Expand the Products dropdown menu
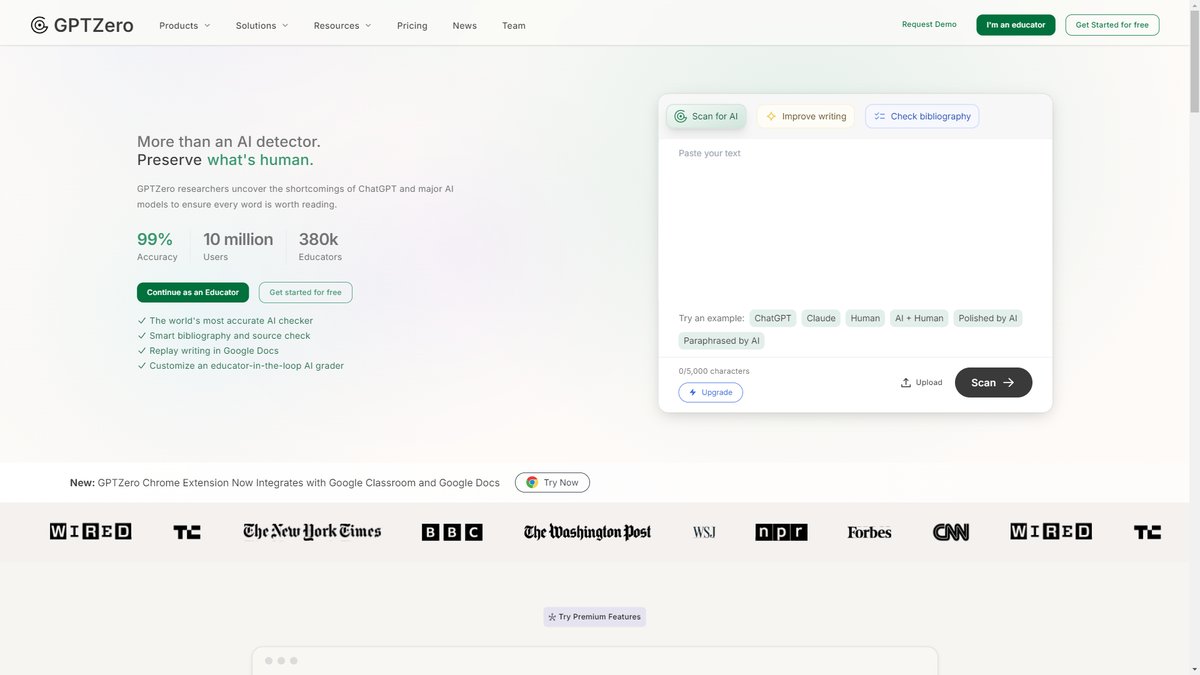This screenshot has height=675, width=1200. pyautogui.click(x=185, y=26)
